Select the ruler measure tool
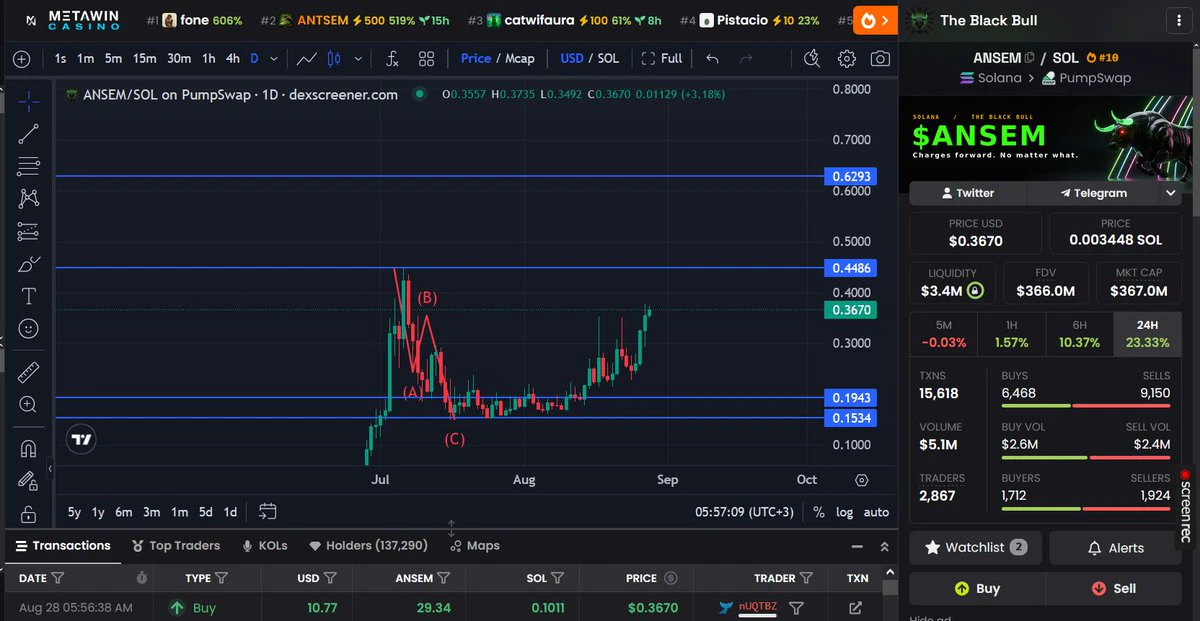1200x621 pixels. tap(29, 372)
